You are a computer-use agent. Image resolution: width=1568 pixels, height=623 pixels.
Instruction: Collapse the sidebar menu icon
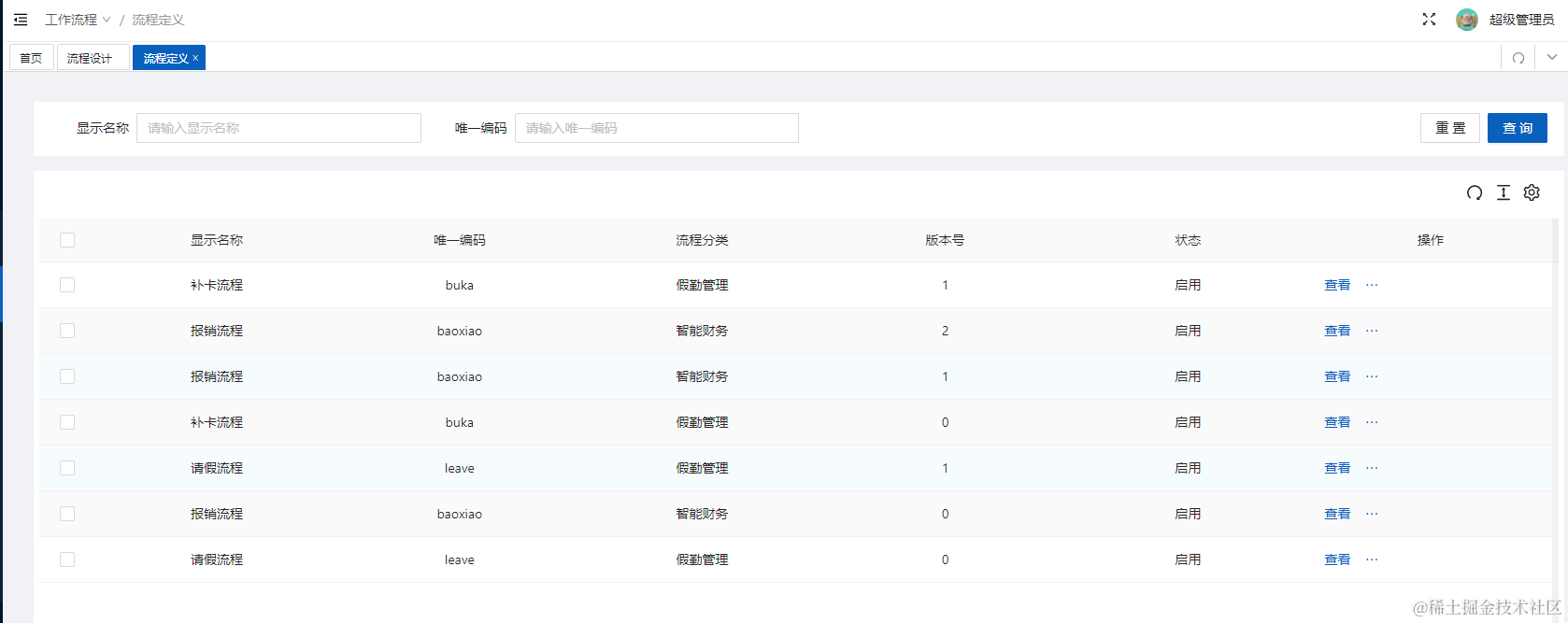coord(21,20)
